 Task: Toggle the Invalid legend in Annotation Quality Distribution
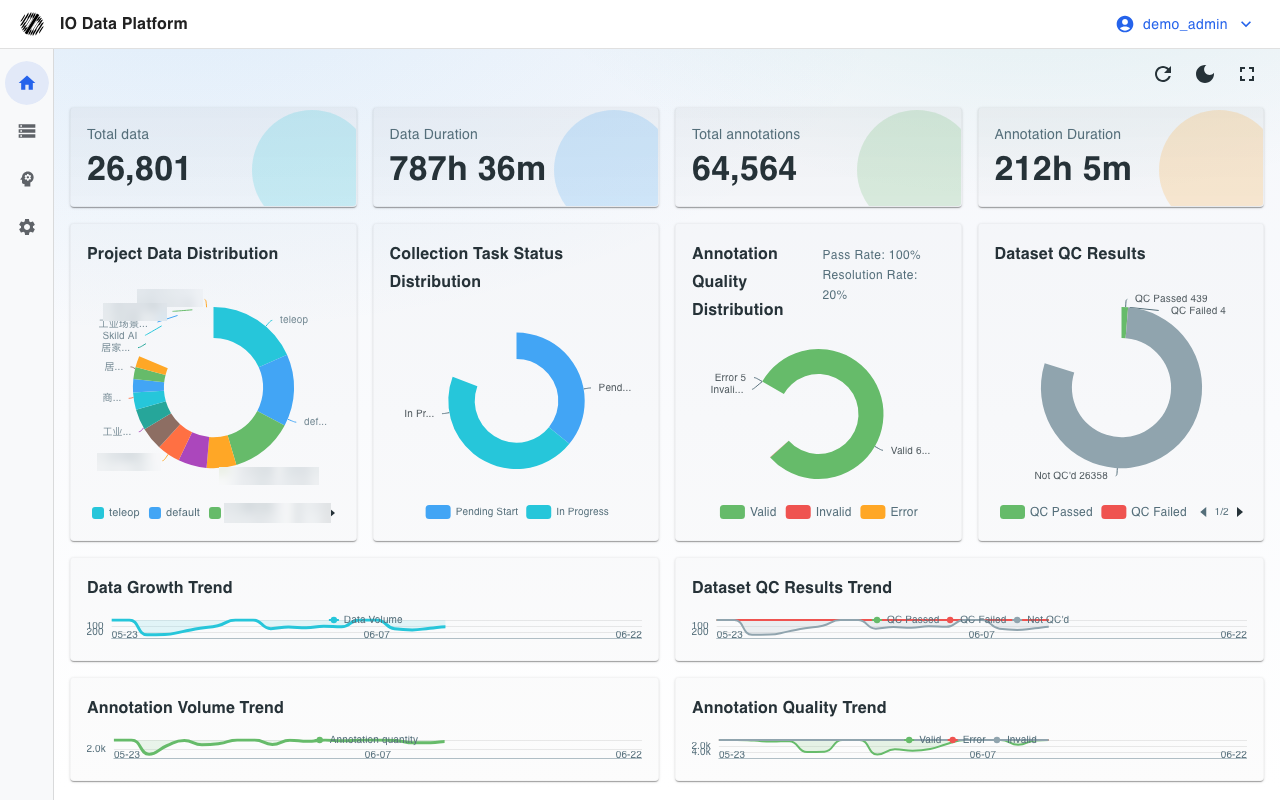click(x=819, y=512)
